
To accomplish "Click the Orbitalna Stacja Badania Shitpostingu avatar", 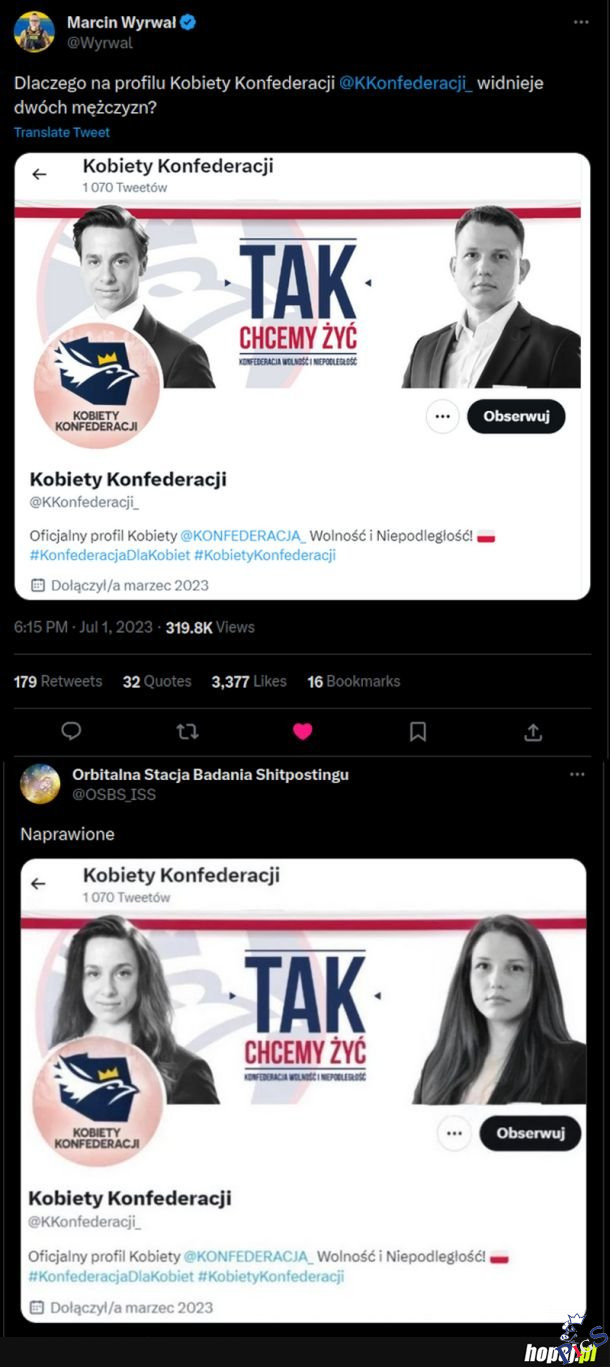I will [40, 783].
